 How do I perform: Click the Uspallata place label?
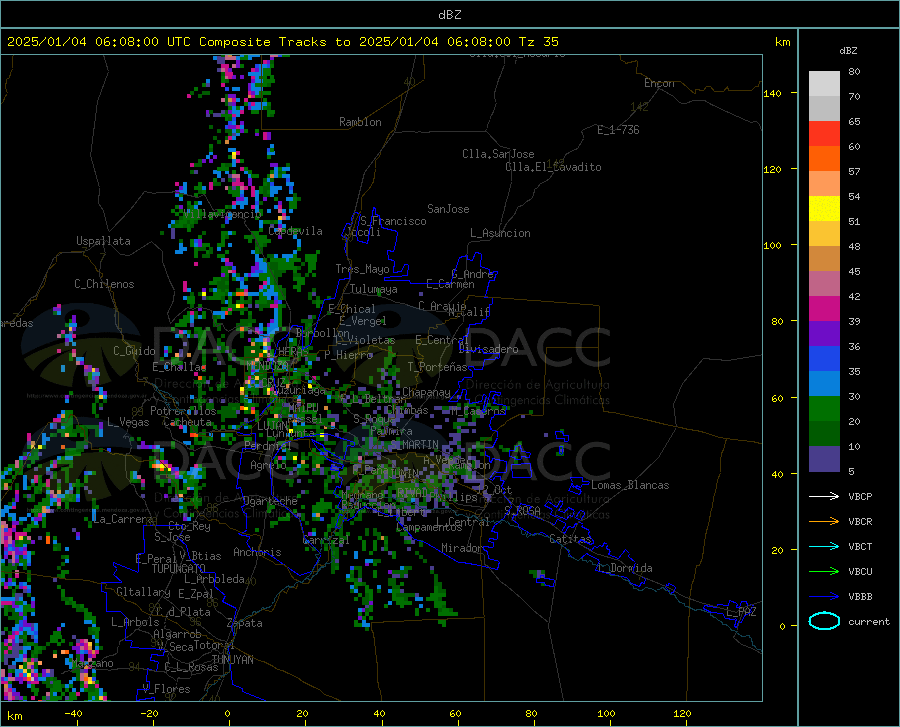pyautogui.click(x=103, y=241)
